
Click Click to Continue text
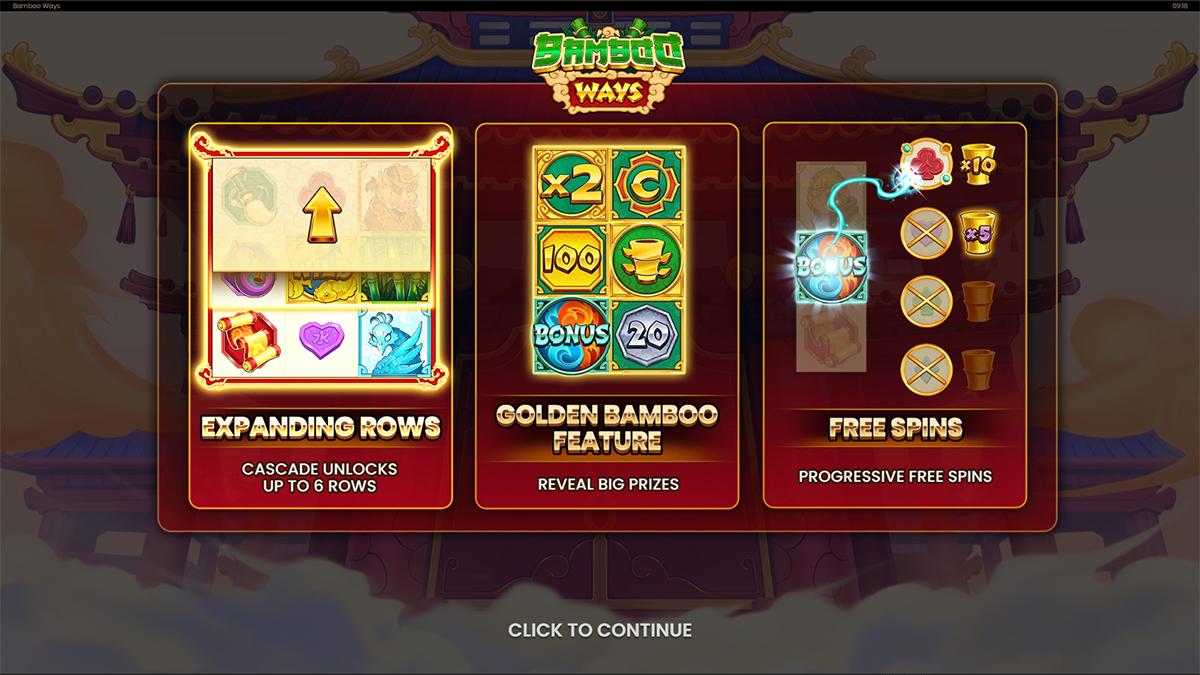(600, 630)
